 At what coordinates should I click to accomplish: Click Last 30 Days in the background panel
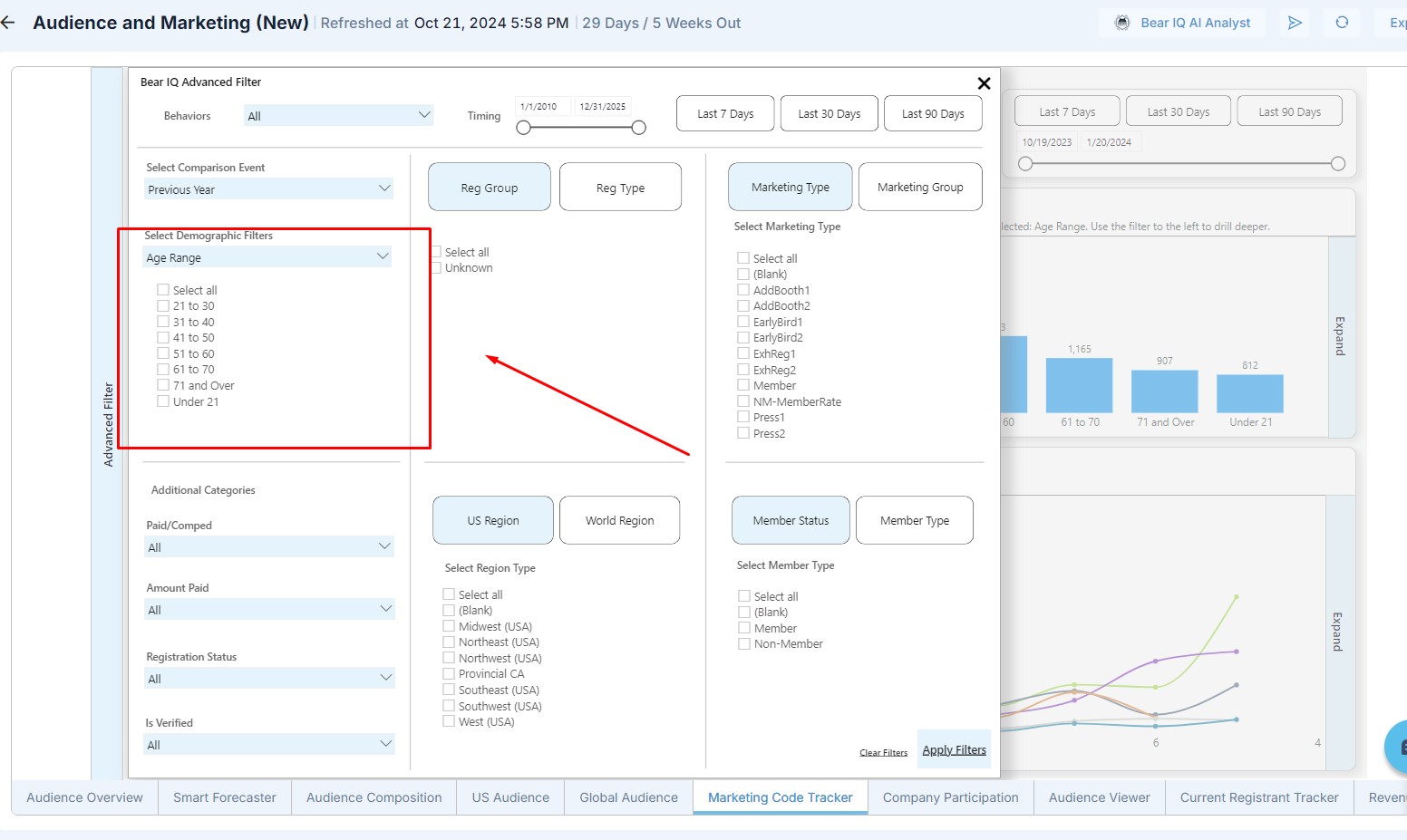coord(1179,111)
